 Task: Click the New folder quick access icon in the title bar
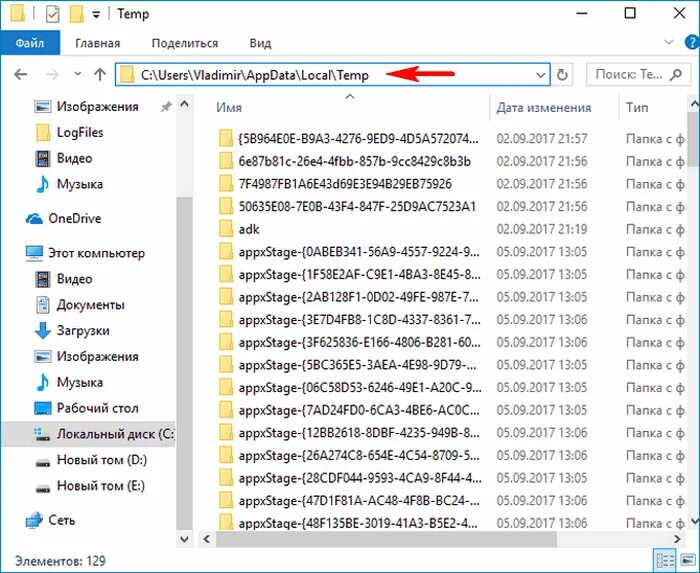[x=77, y=14]
